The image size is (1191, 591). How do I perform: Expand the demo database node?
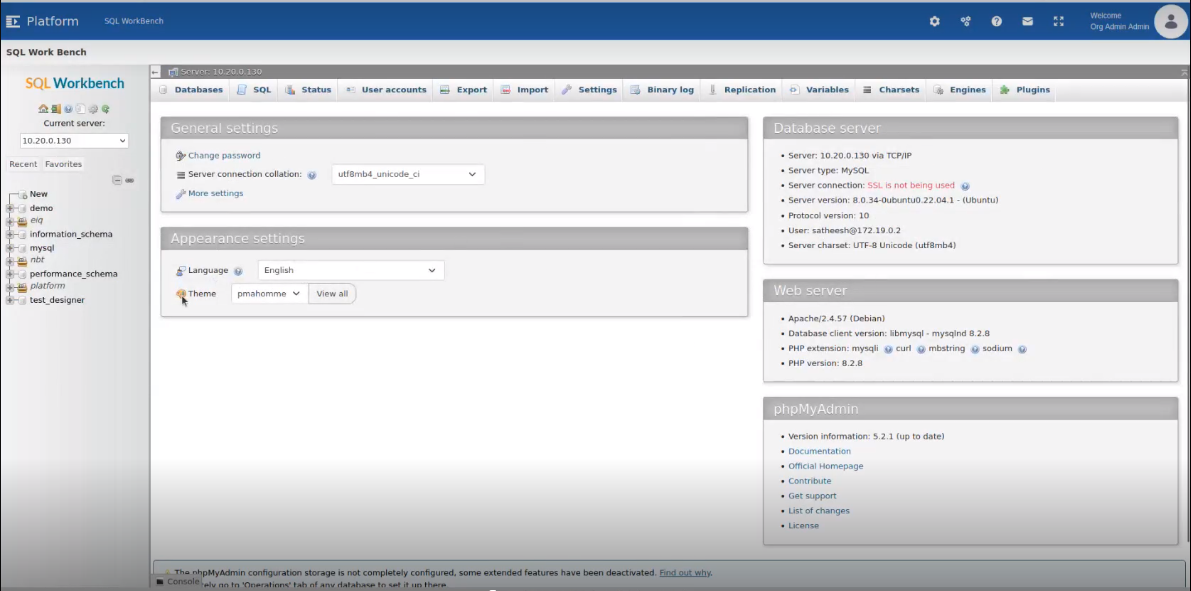(x=11, y=208)
